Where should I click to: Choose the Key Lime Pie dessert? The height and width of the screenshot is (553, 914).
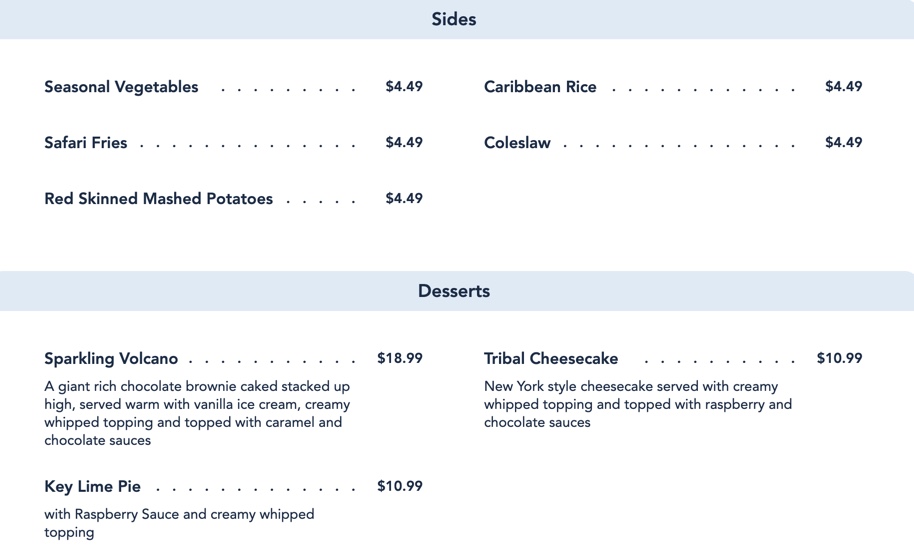(92, 487)
